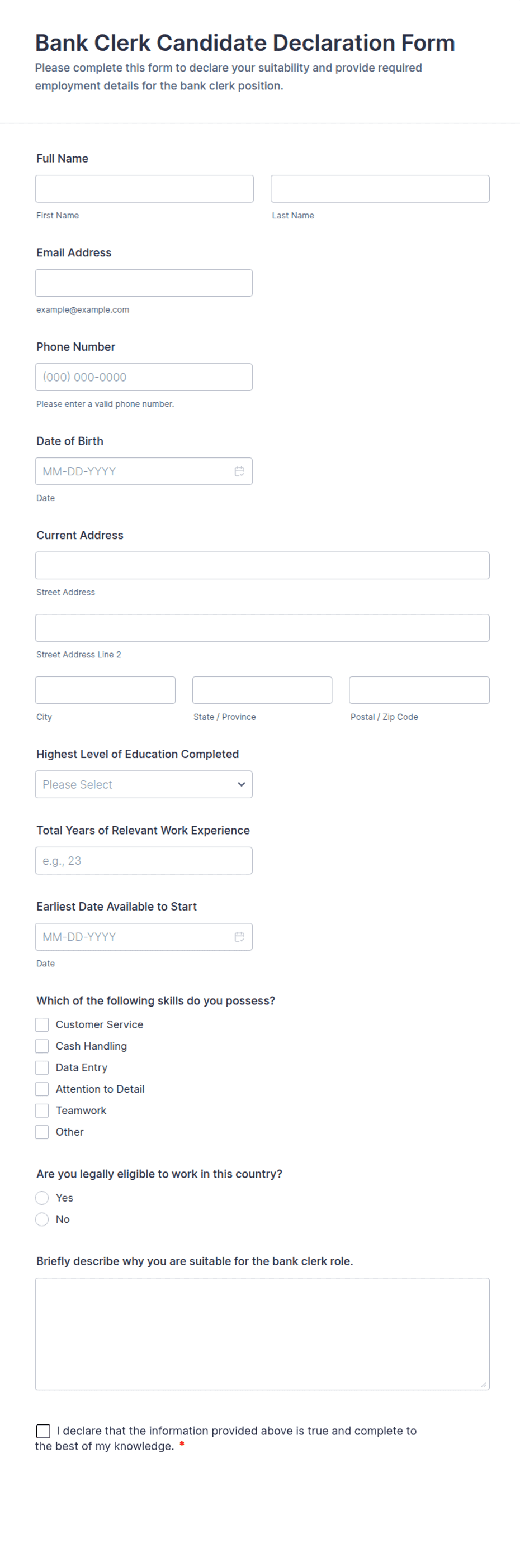Click the bank clerk suitability text area

click(262, 1333)
